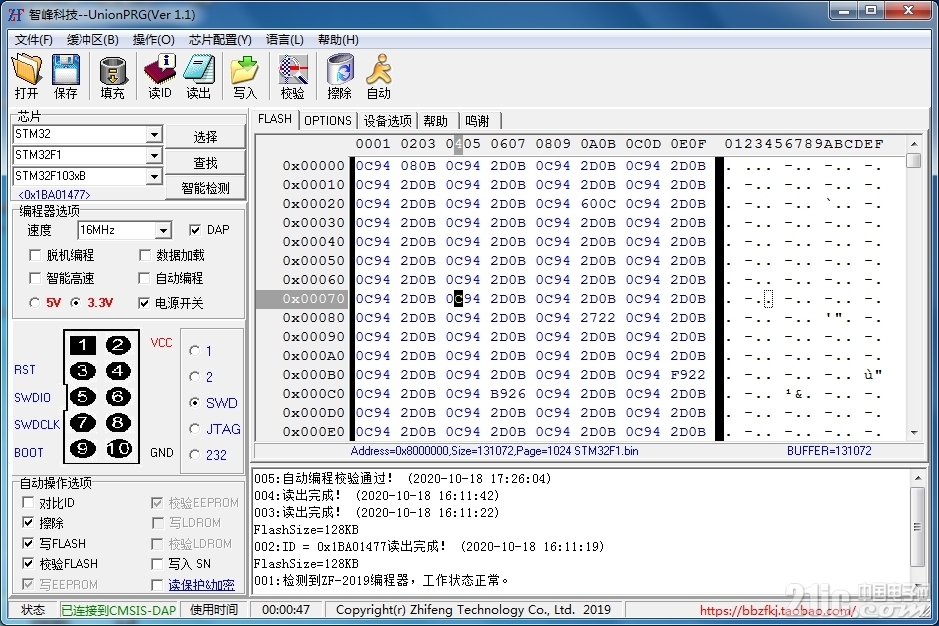Click pin 6 in the connector diagram

(x=118, y=397)
